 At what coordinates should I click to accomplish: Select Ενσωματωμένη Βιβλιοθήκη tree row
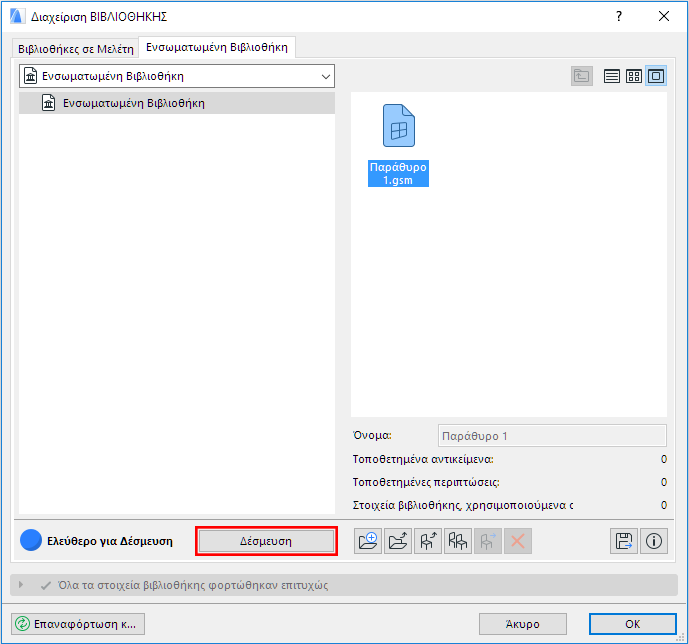(x=177, y=103)
